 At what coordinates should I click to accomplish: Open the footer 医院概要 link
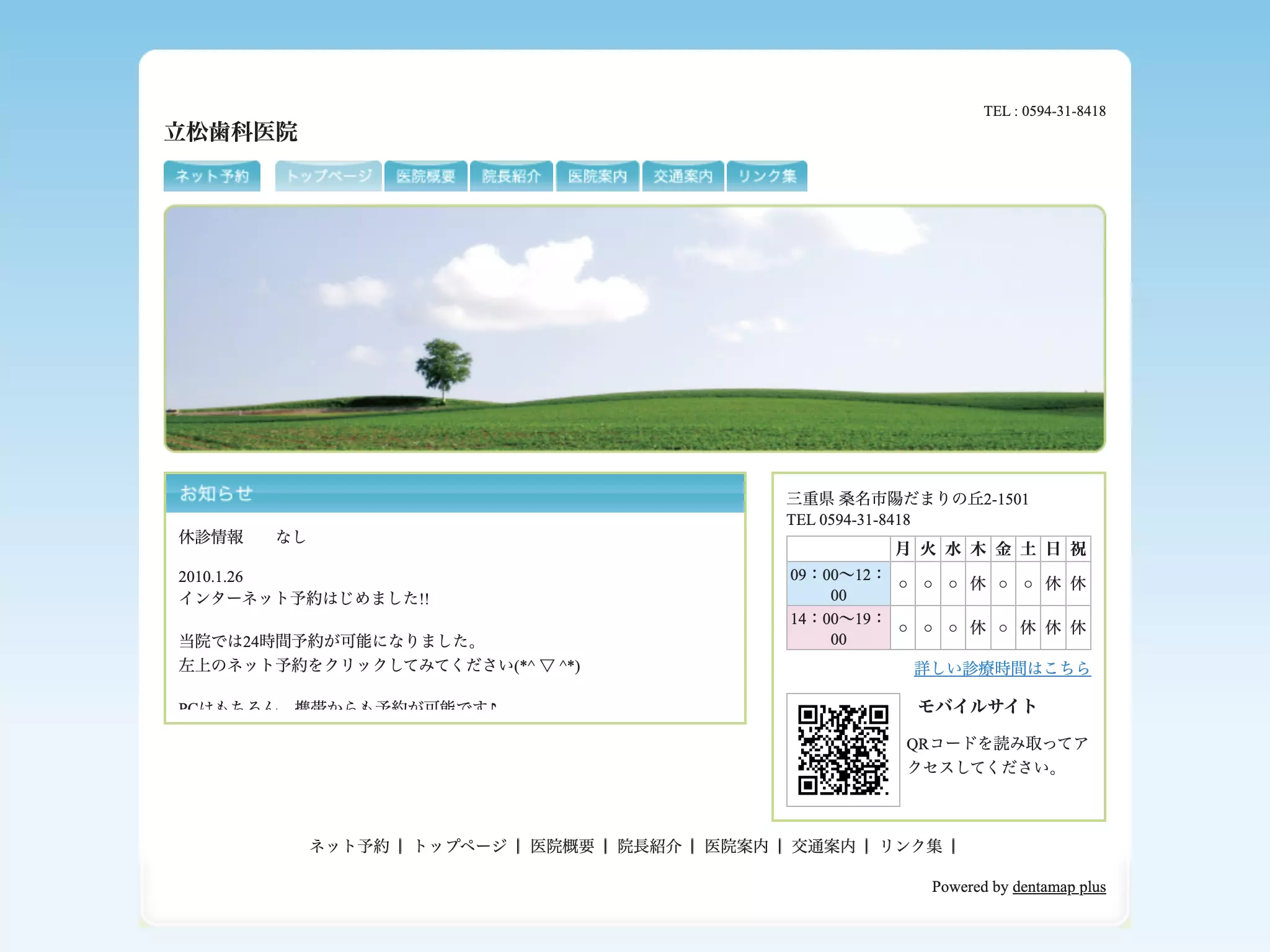pyautogui.click(x=562, y=846)
